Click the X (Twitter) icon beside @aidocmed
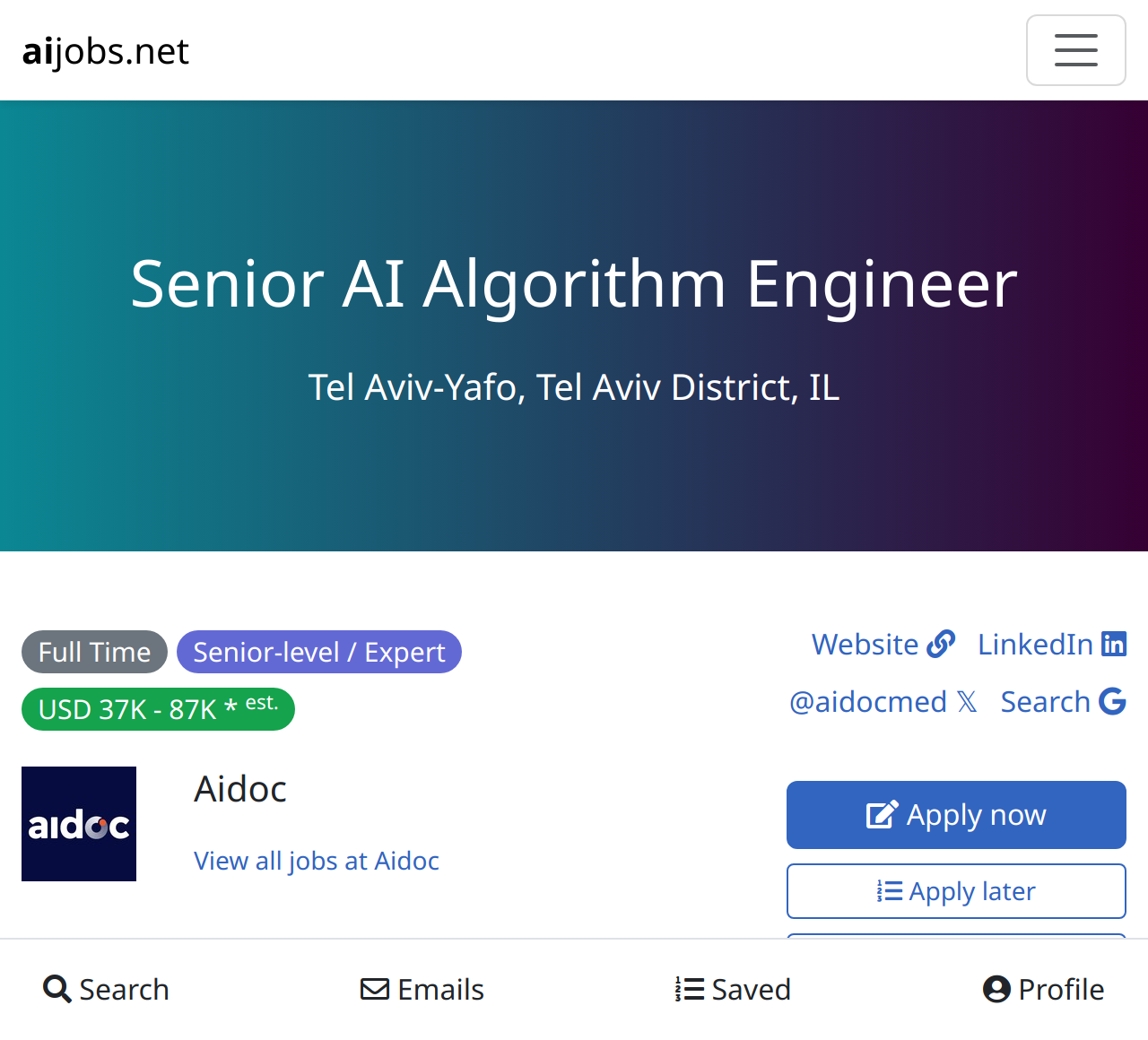 pos(967,701)
